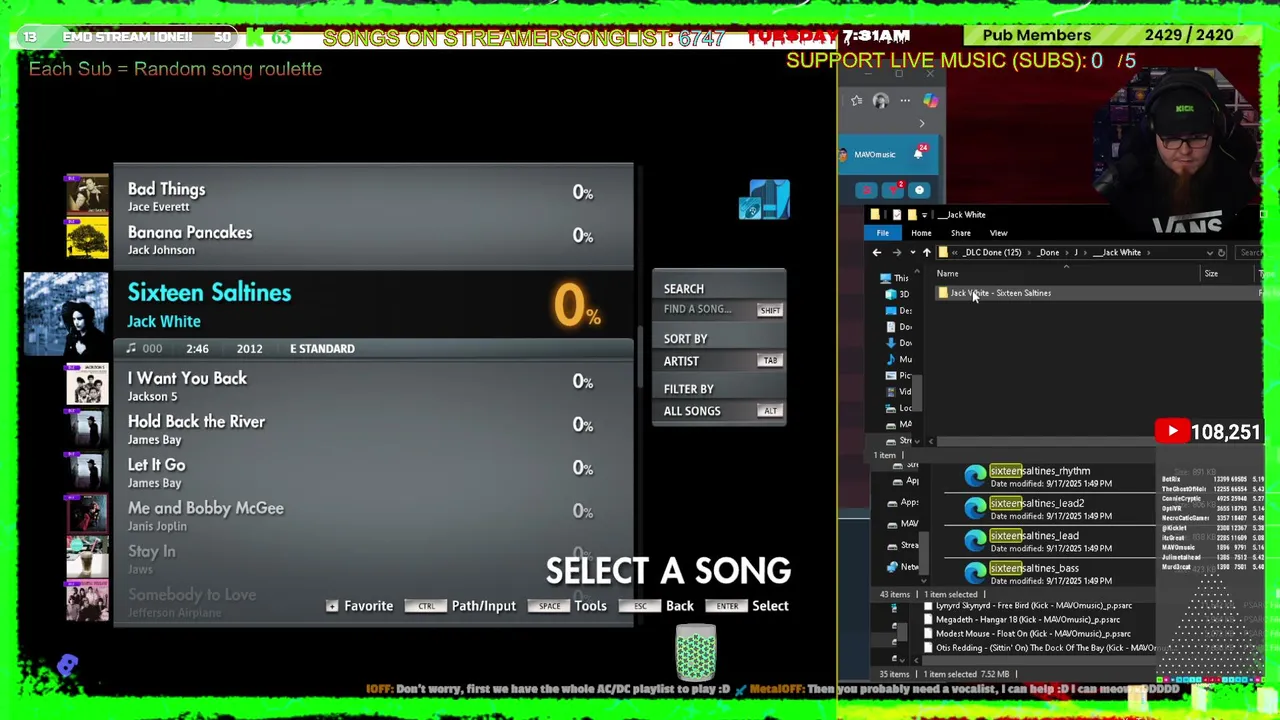Image resolution: width=1280 pixels, height=720 pixels.
Task: Click the notification bell with 24 badge
Action: tap(918, 154)
